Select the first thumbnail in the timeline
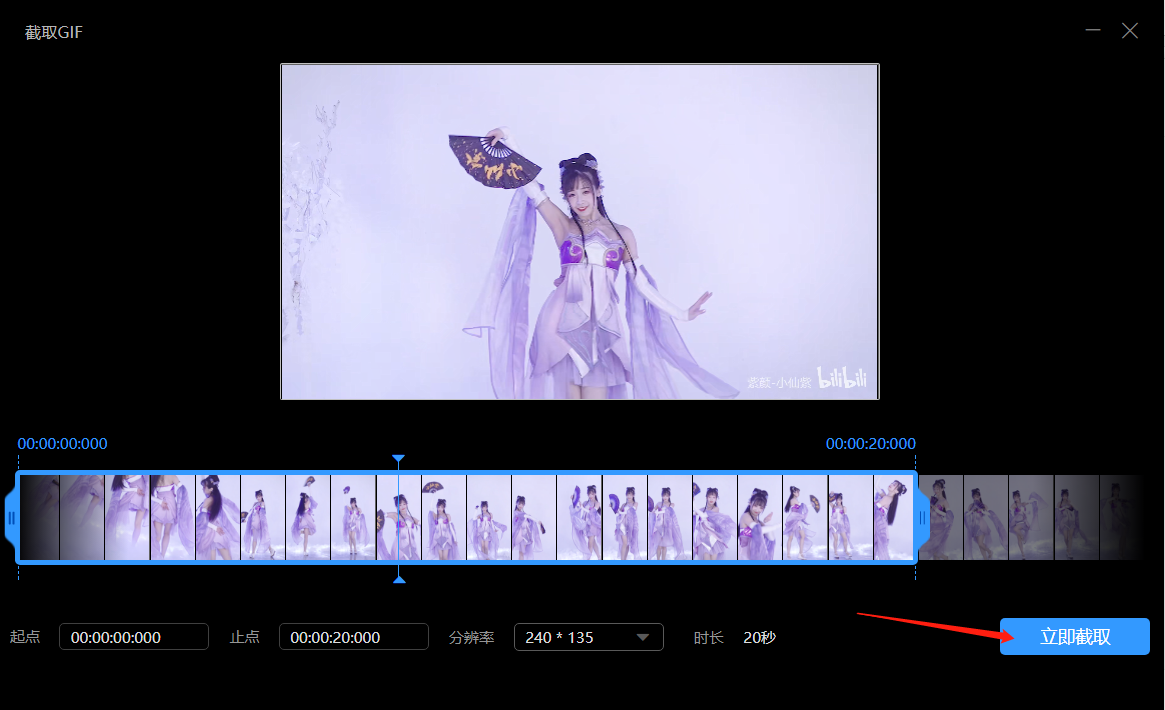Screen dimensions: 1165x710 (39, 518)
